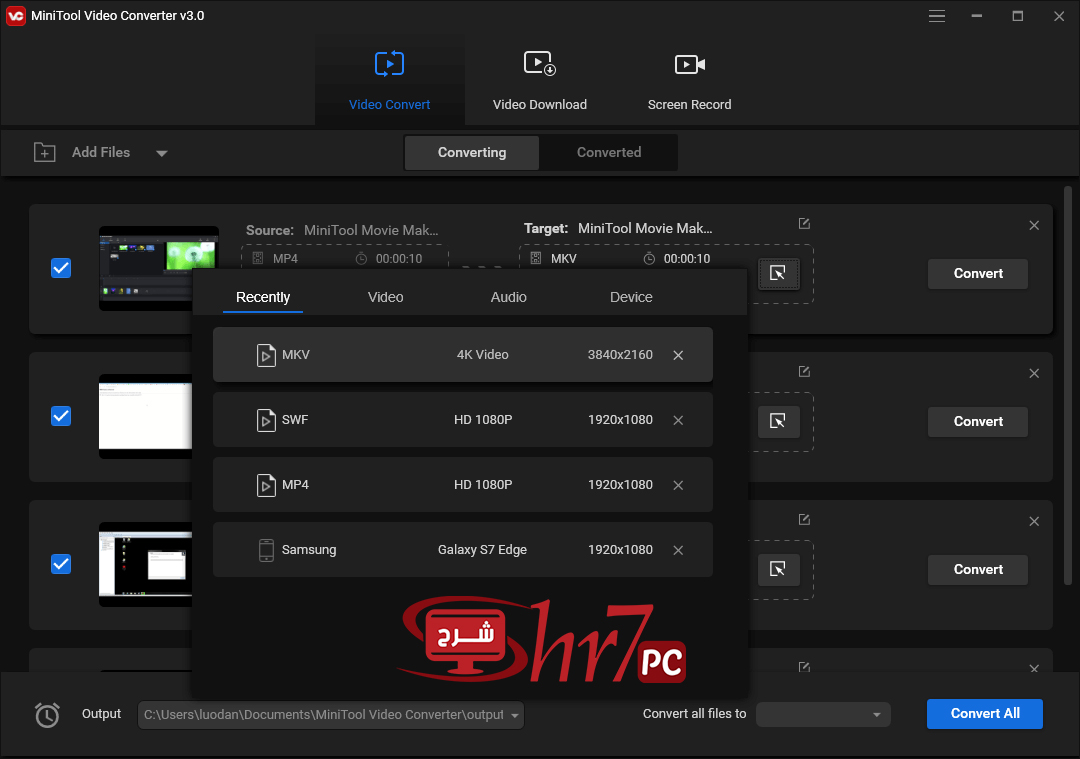Screen dimensions: 1080x759
Task: Select the Device tab in format popup
Action: click(x=631, y=297)
